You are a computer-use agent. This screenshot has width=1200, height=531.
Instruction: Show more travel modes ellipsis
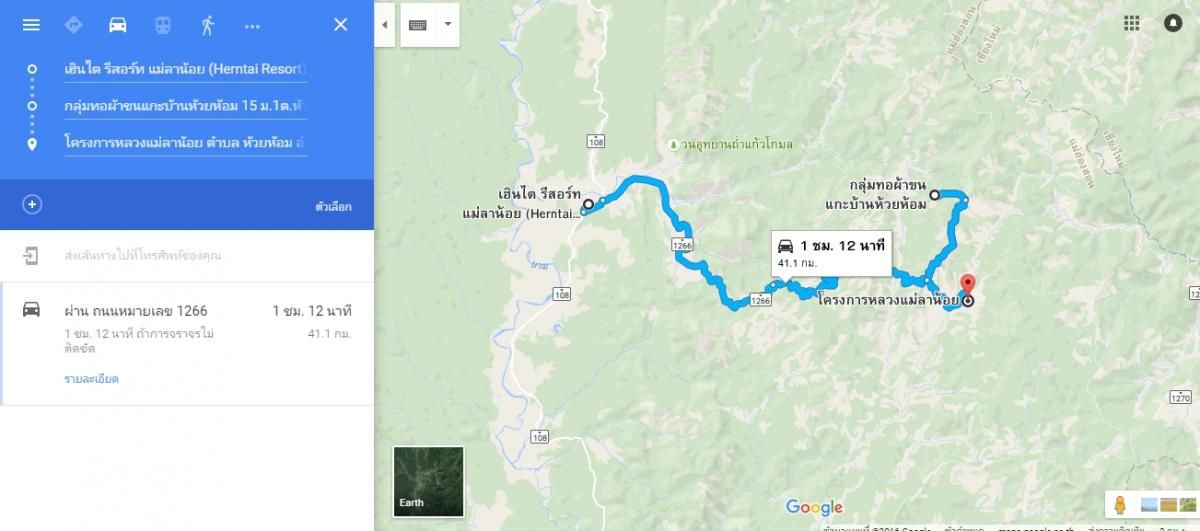[x=252, y=26]
